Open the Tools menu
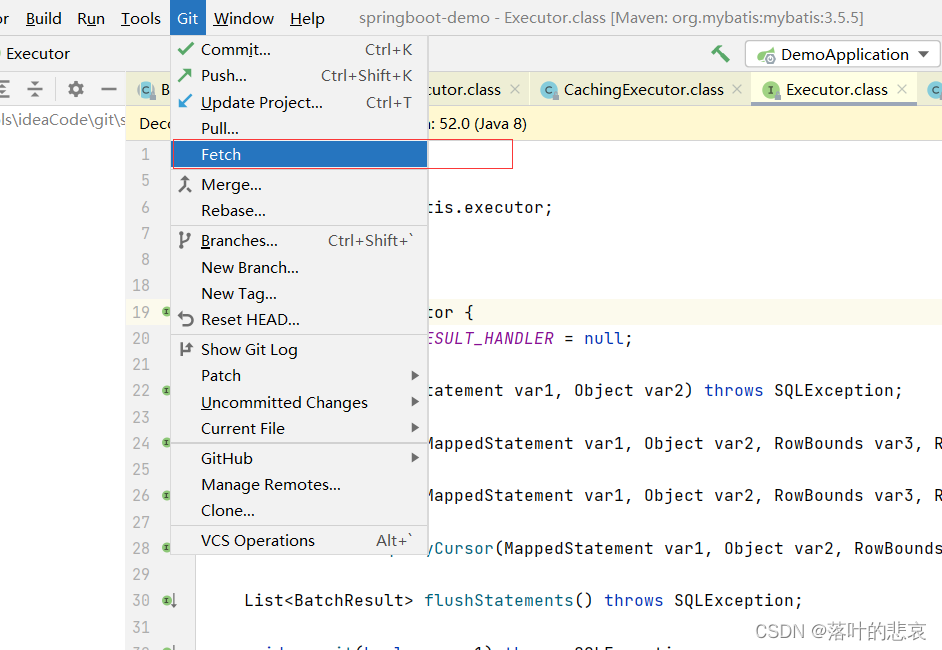 coord(141,19)
